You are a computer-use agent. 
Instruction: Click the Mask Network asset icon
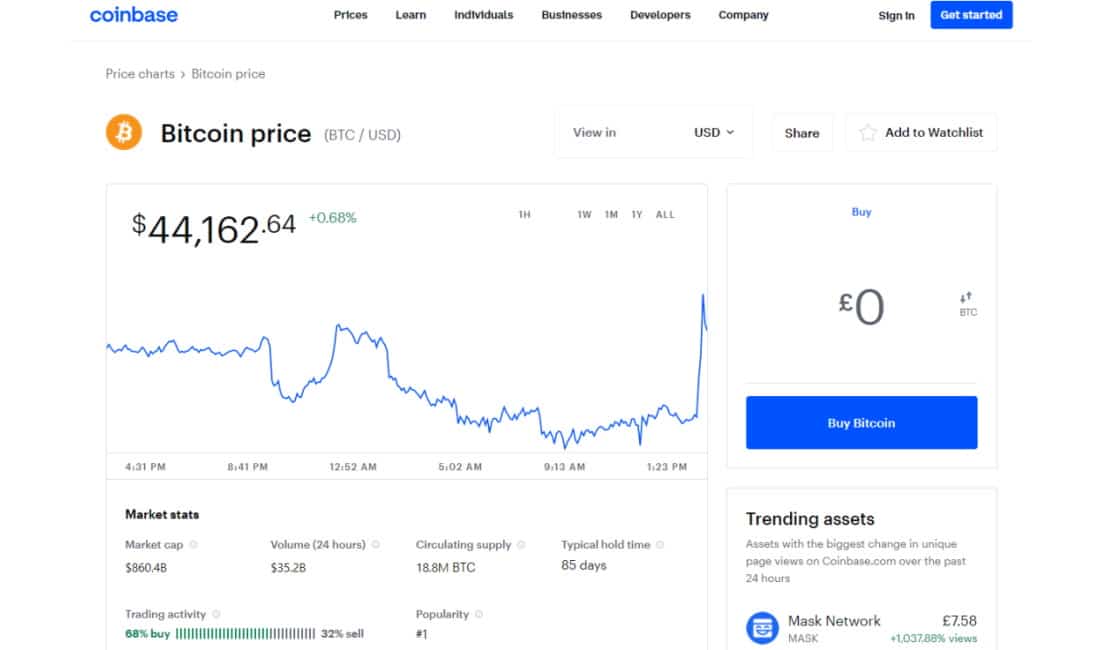pyautogui.click(x=763, y=628)
